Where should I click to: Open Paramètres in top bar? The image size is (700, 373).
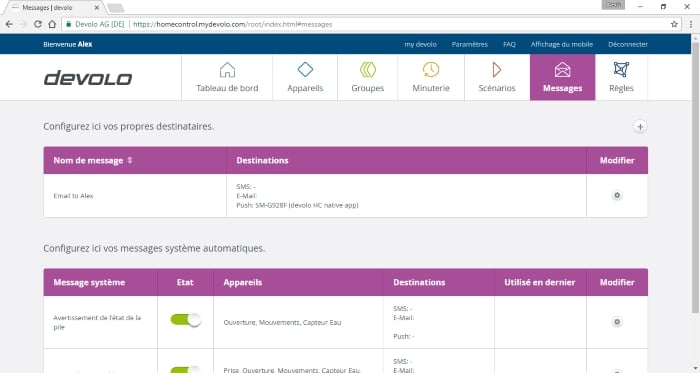tap(470, 44)
